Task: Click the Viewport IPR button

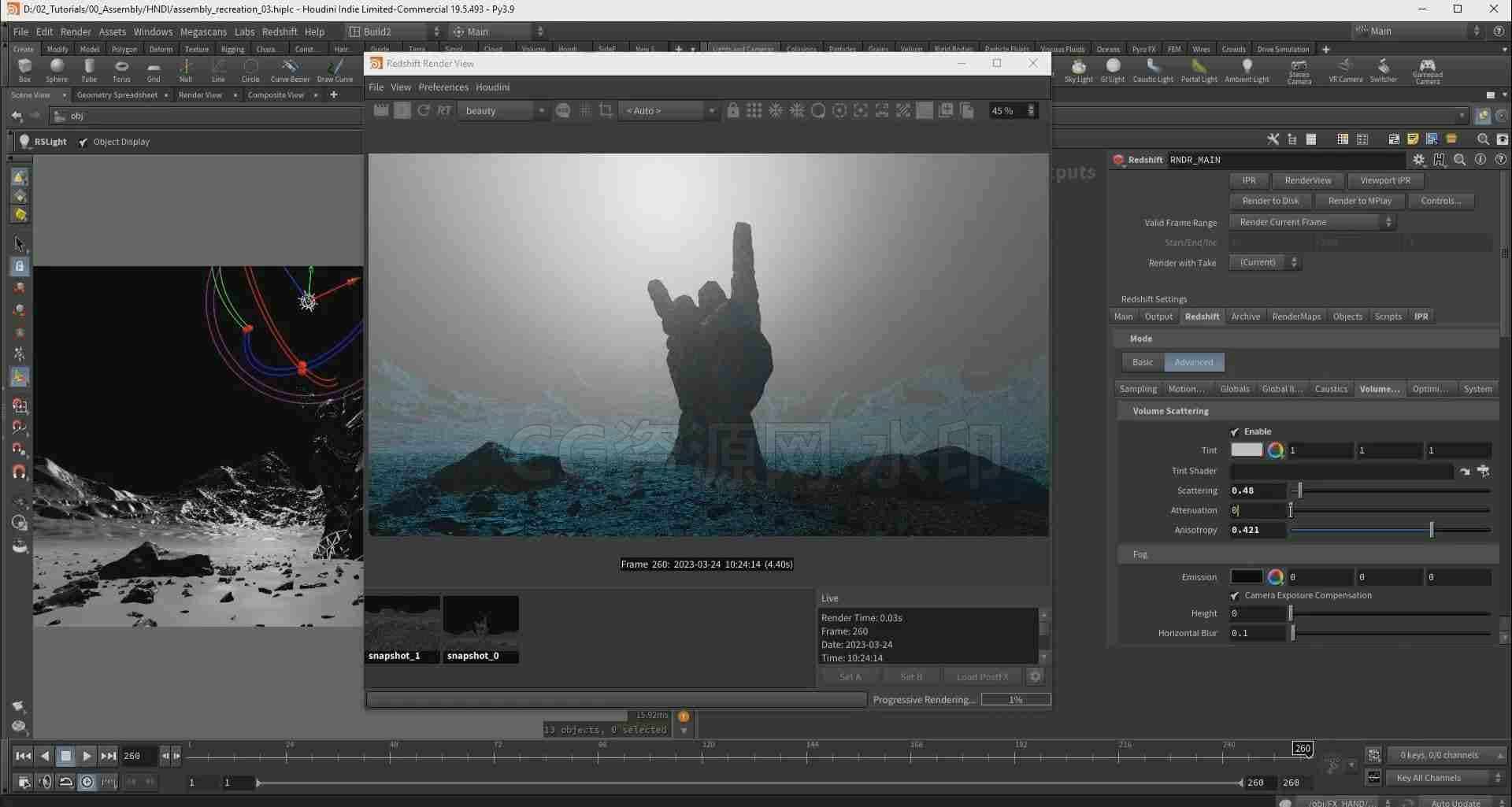Action: [x=1385, y=180]
